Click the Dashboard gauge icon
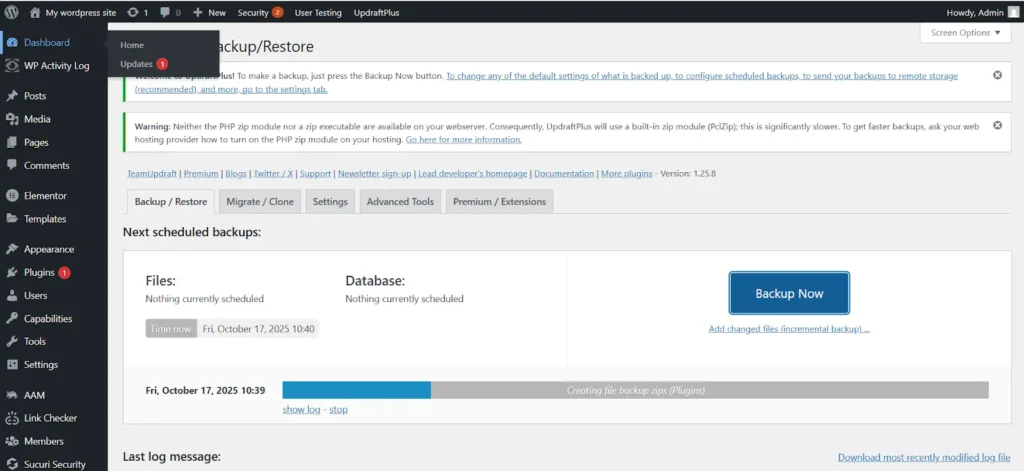 12,42
